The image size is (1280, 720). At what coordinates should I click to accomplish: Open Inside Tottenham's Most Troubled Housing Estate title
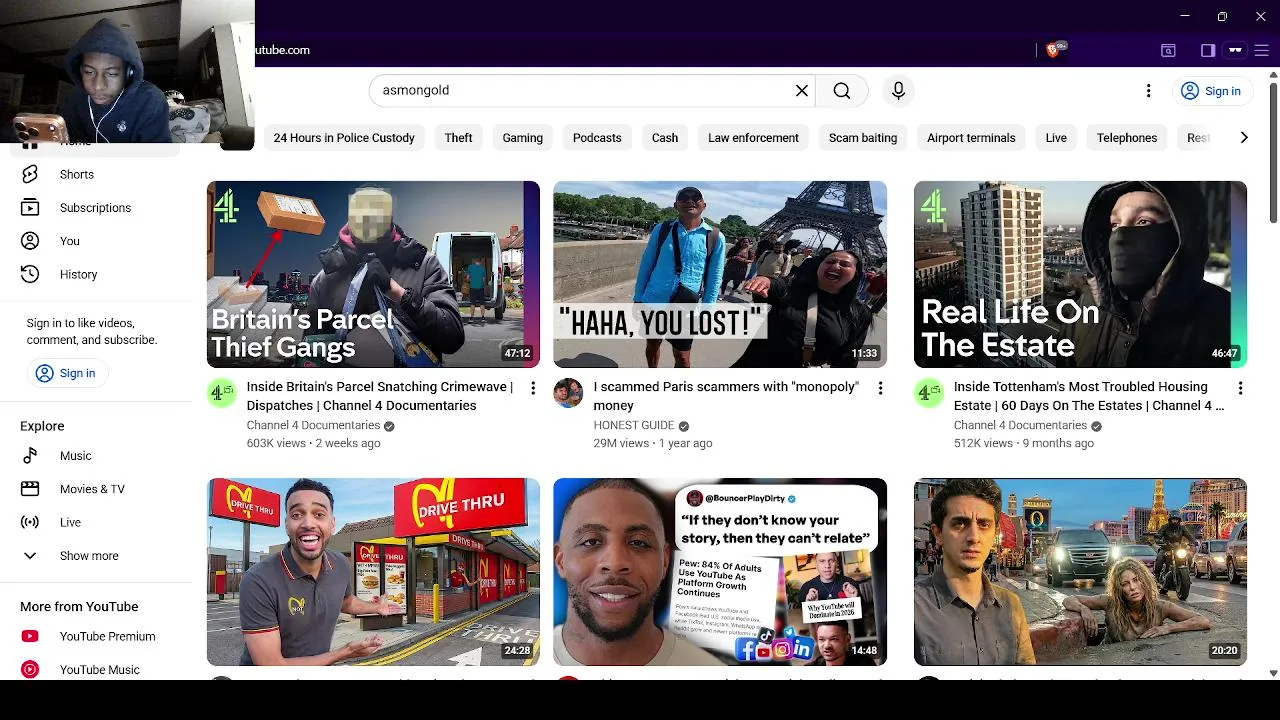coord(1088,396)
